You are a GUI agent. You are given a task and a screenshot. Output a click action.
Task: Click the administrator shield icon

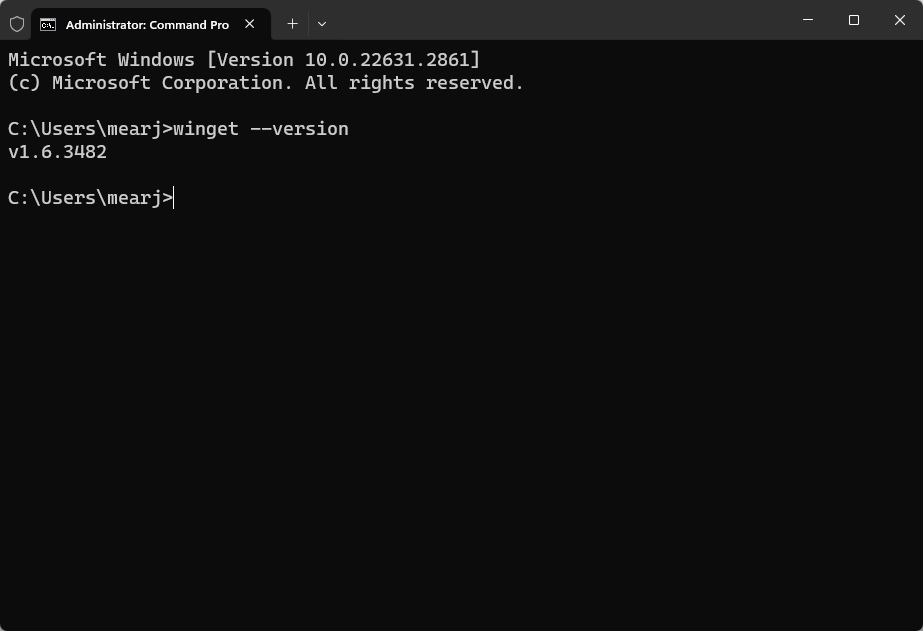tap(17, 23)
